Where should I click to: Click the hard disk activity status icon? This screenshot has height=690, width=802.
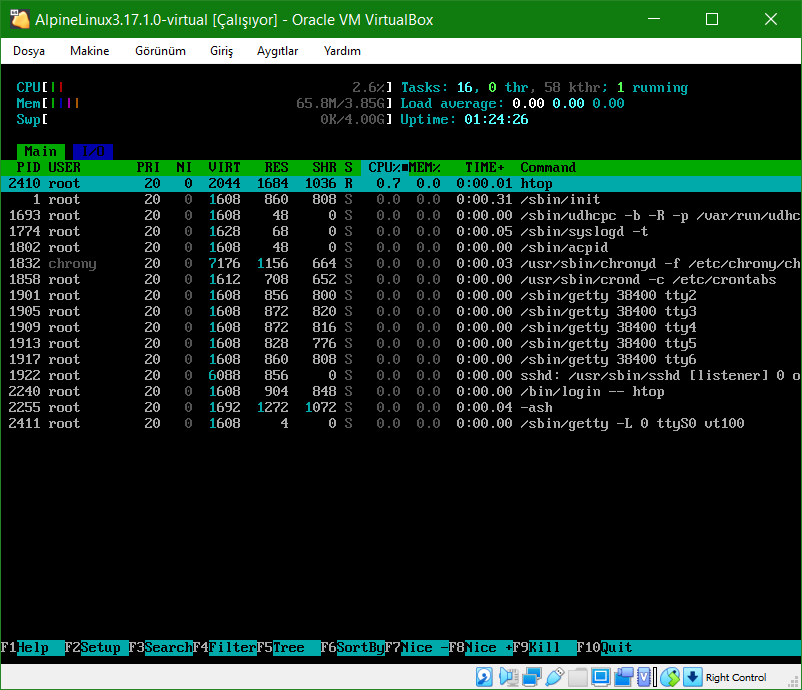coord(484,677)
